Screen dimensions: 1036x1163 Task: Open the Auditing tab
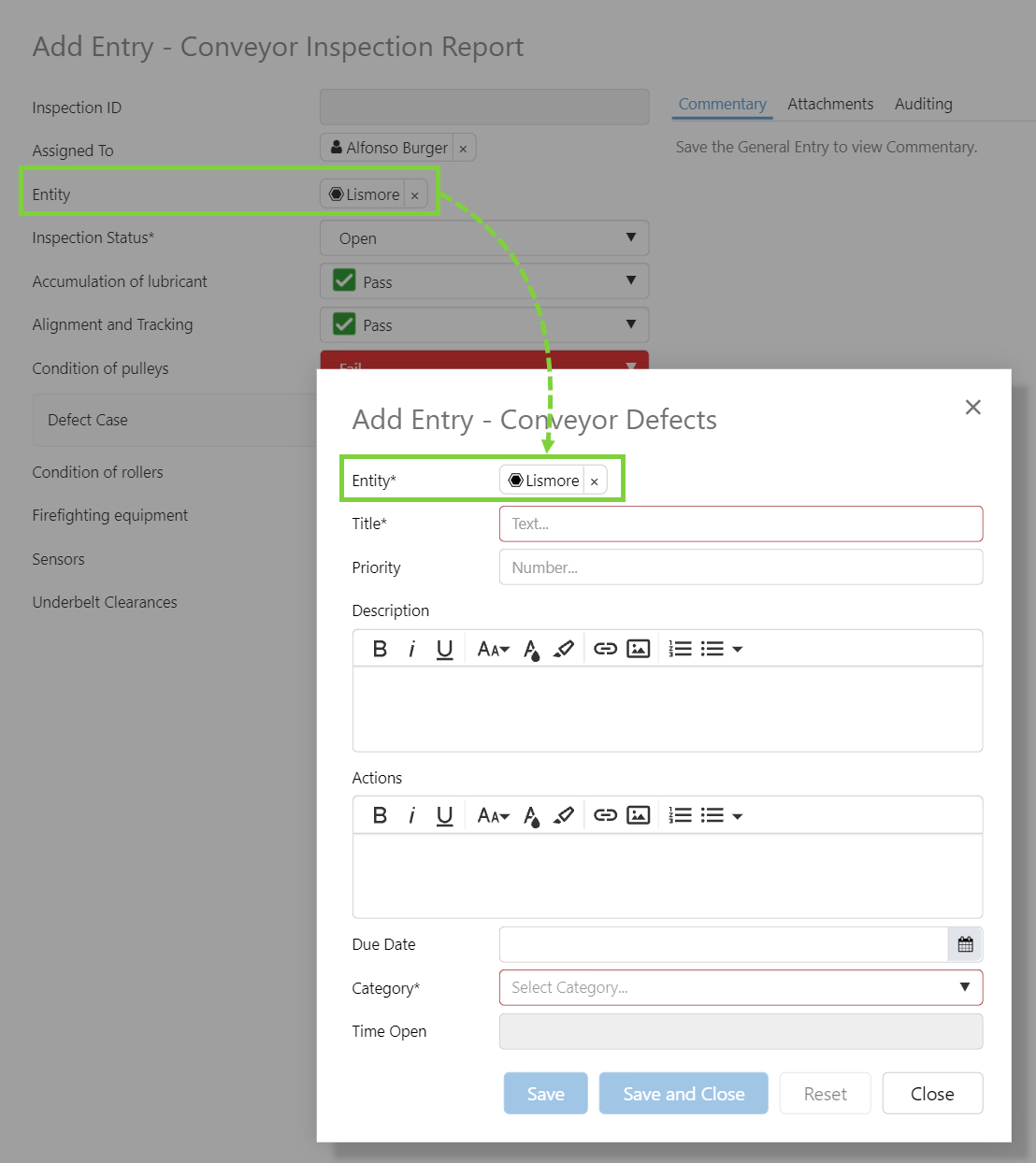pos(923,104)
